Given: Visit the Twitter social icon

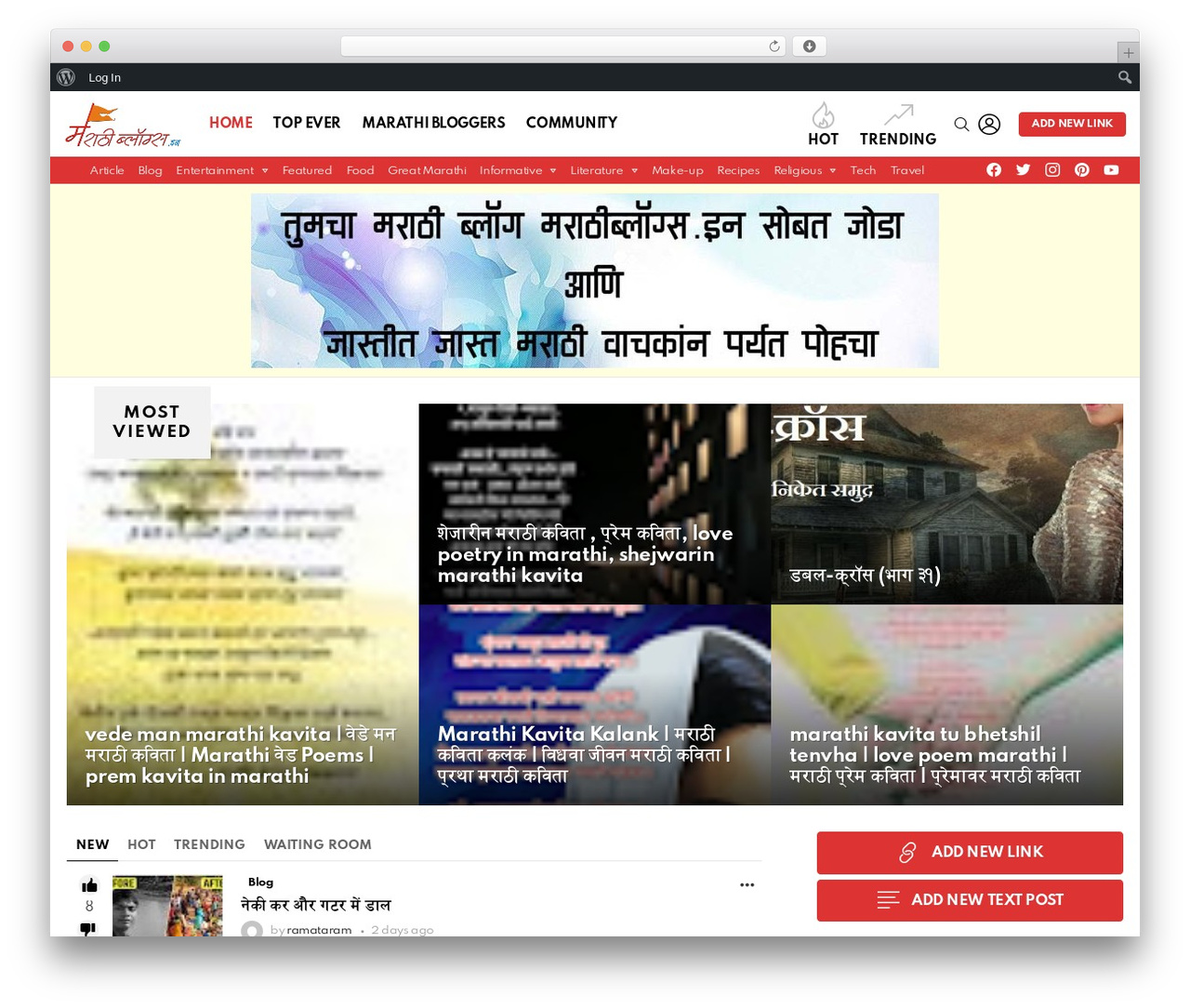Looking at the screenshot, I should pyautogui.click(x=1024, y=170).
